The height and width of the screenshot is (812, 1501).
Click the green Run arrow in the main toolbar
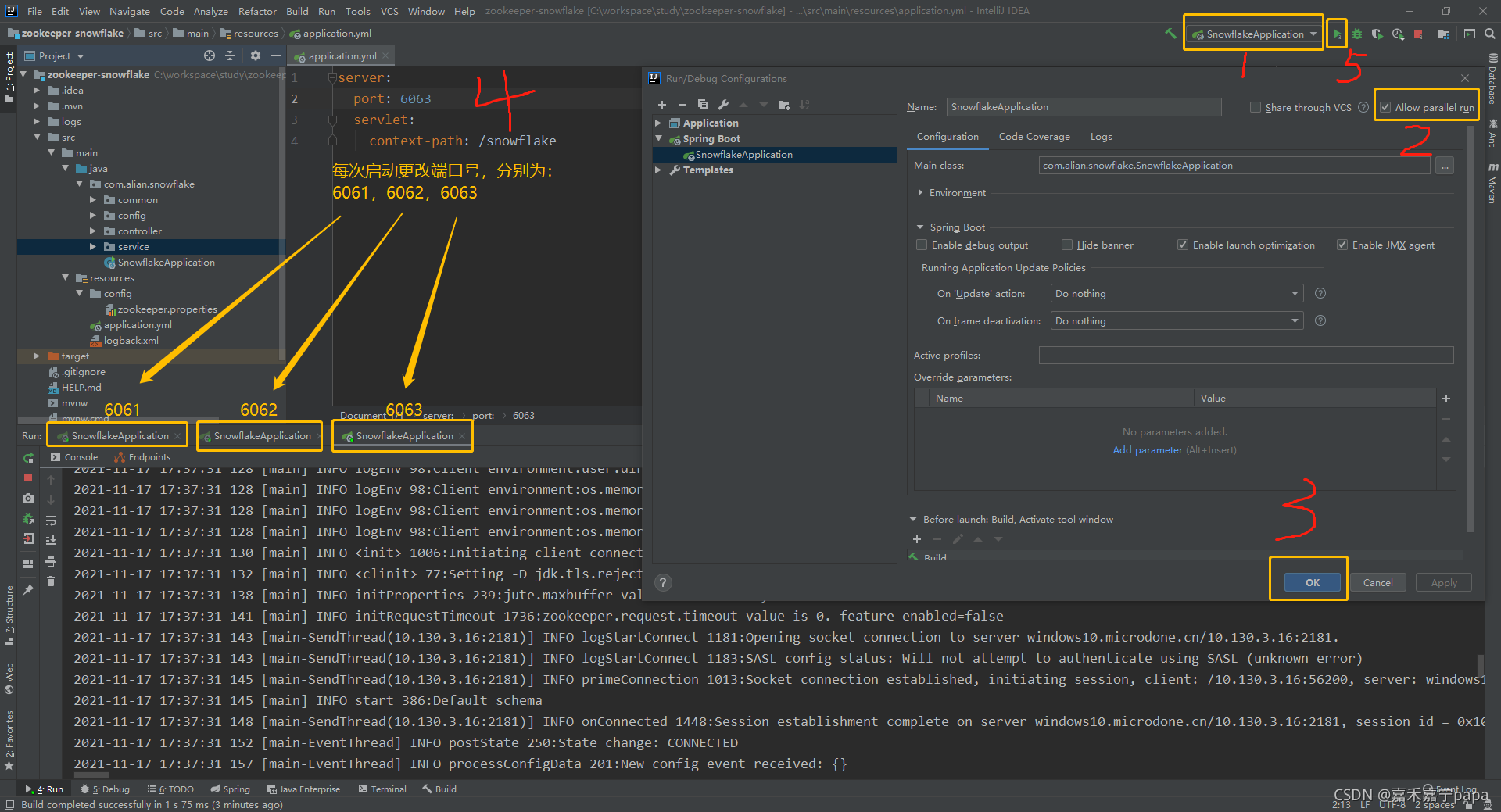(x=1337, y=34)
